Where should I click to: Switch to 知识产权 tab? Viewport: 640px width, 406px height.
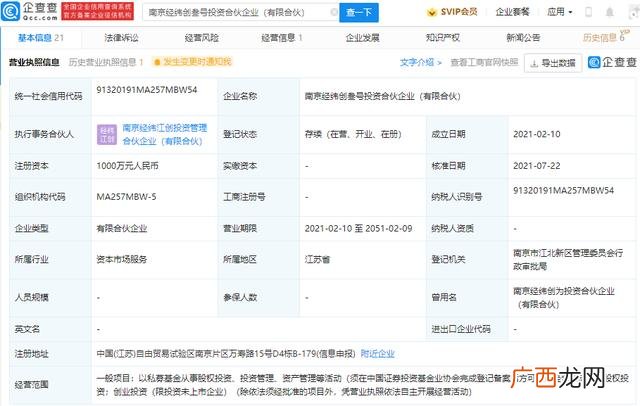click(443, 38)
